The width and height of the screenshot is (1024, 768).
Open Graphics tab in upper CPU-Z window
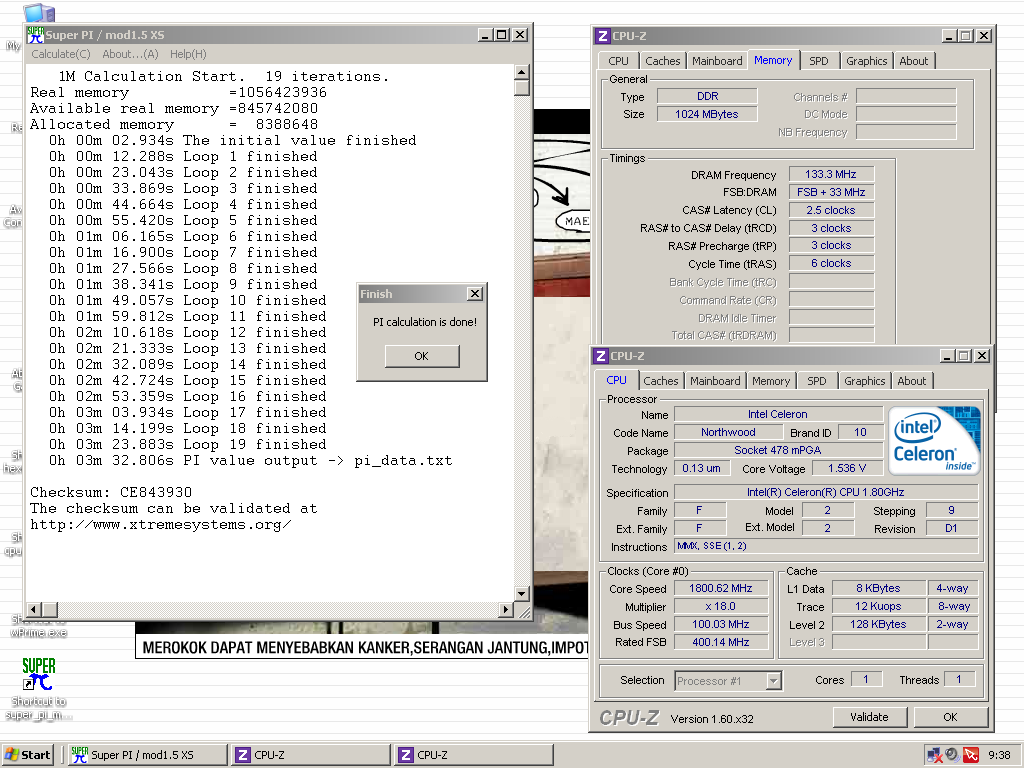coord(867,61)
